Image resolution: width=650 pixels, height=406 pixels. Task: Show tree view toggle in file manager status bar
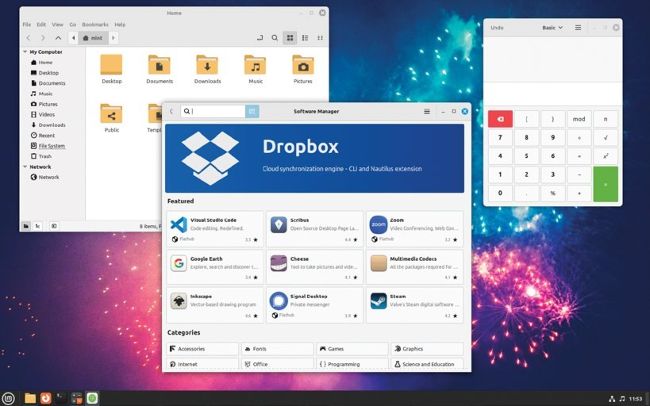[37, 226]
